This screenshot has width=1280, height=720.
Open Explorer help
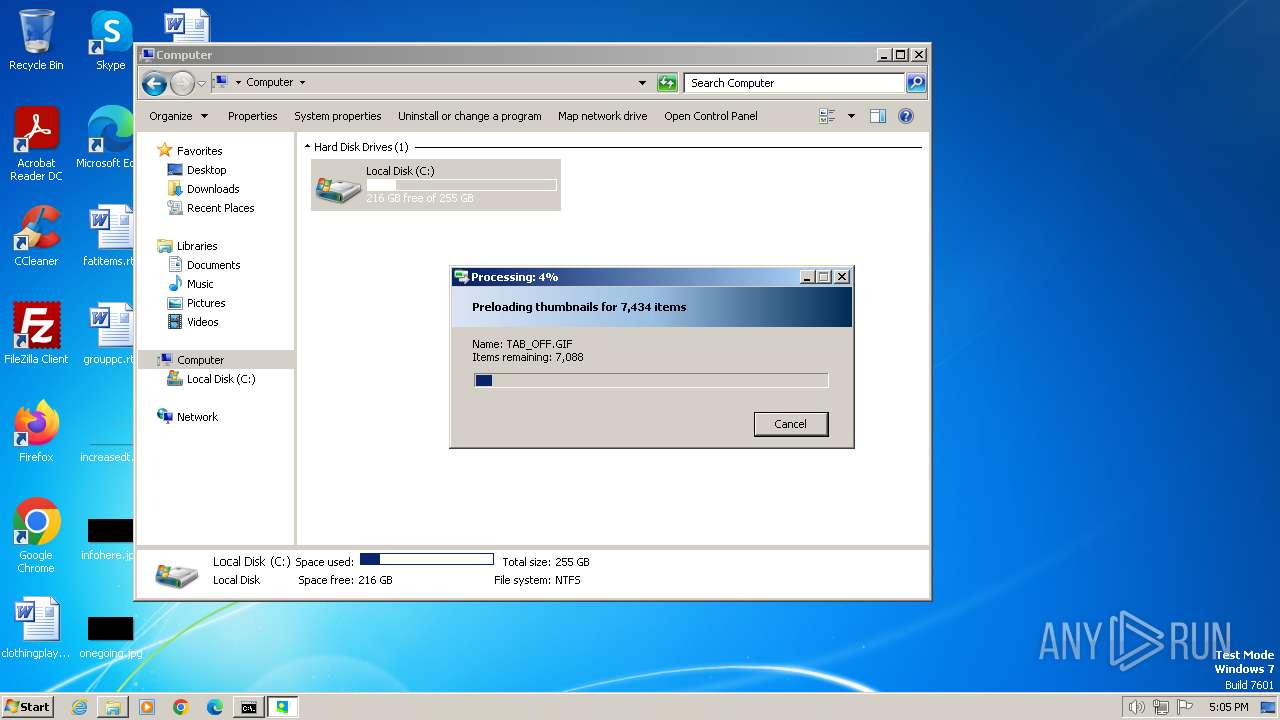tap(906, 116)
